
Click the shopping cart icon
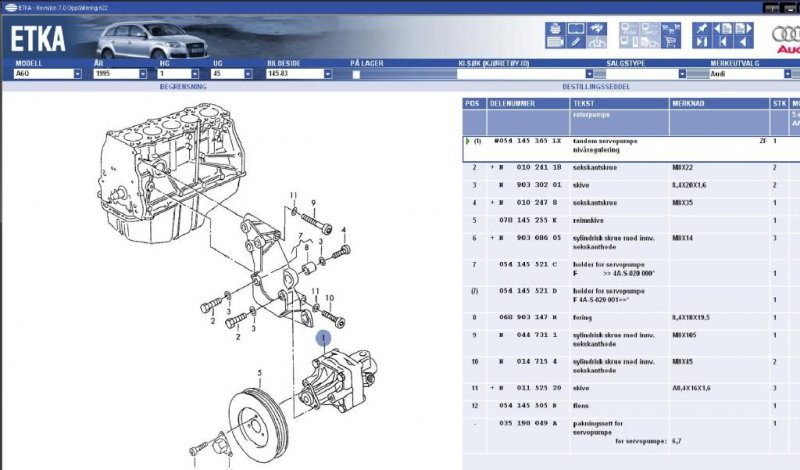click(x=671, y=42)
